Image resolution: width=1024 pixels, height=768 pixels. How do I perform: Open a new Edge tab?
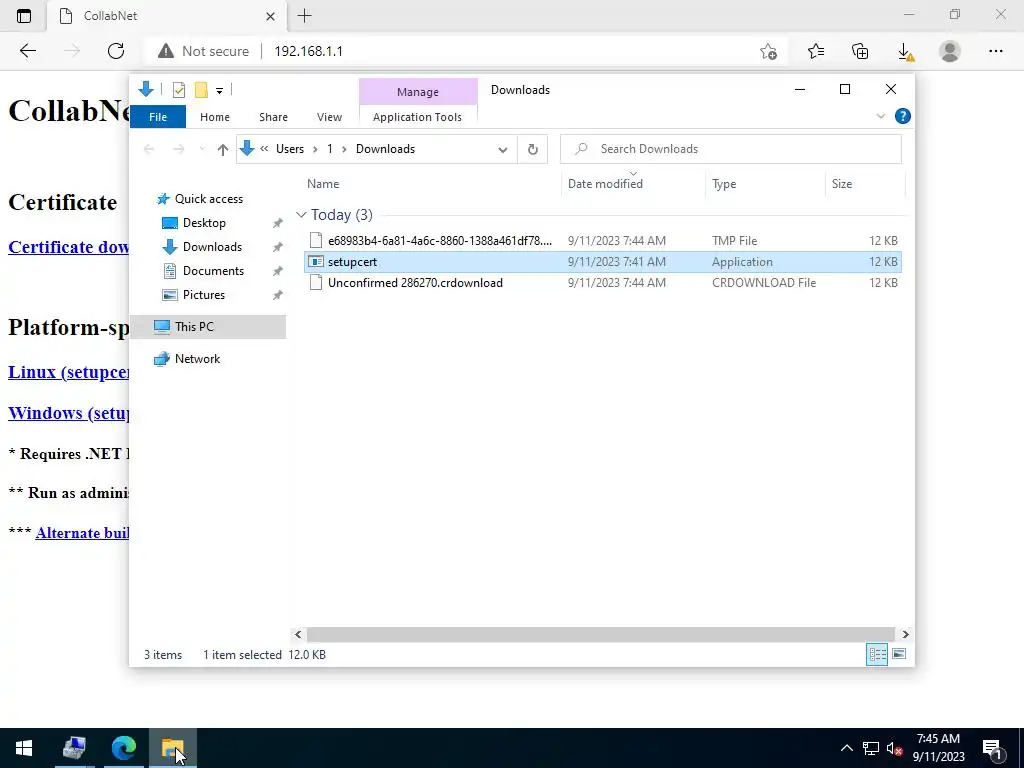click(304, 16)
